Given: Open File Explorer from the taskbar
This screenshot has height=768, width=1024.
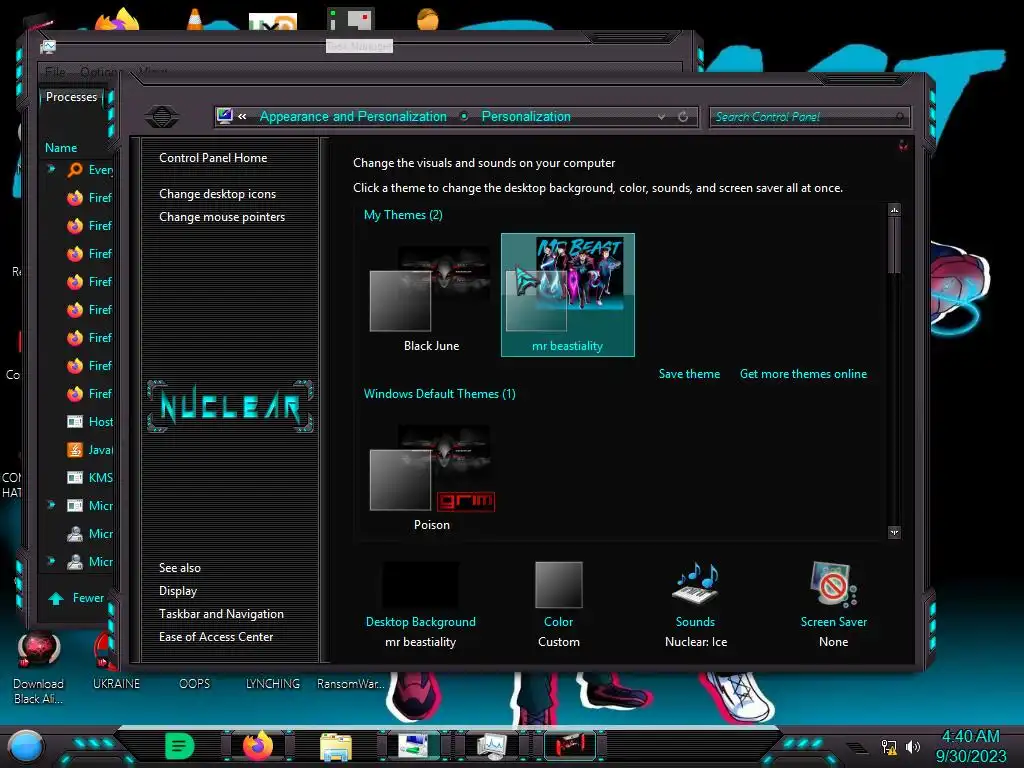Looking at the screenshot, I should click(x=336, y=746).
